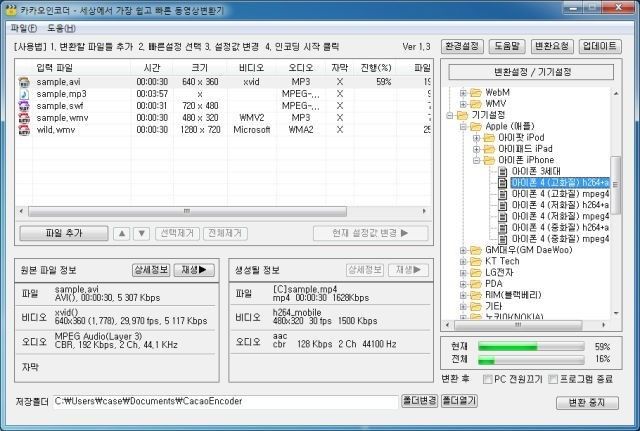Click the GM대우 folder icon
The height and width of the screenshot is (431, 640).
click(476, 250)
